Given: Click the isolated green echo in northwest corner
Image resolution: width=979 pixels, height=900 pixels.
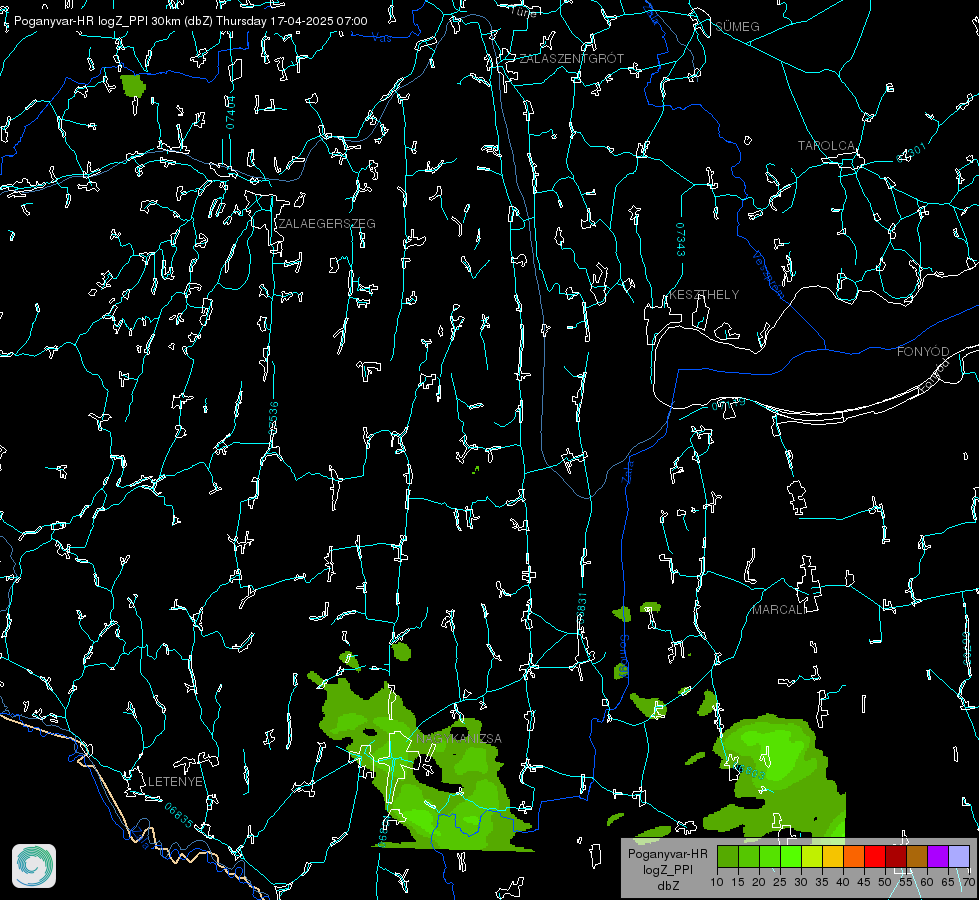Looking at the screenshot, I should (x=132, y=86).
